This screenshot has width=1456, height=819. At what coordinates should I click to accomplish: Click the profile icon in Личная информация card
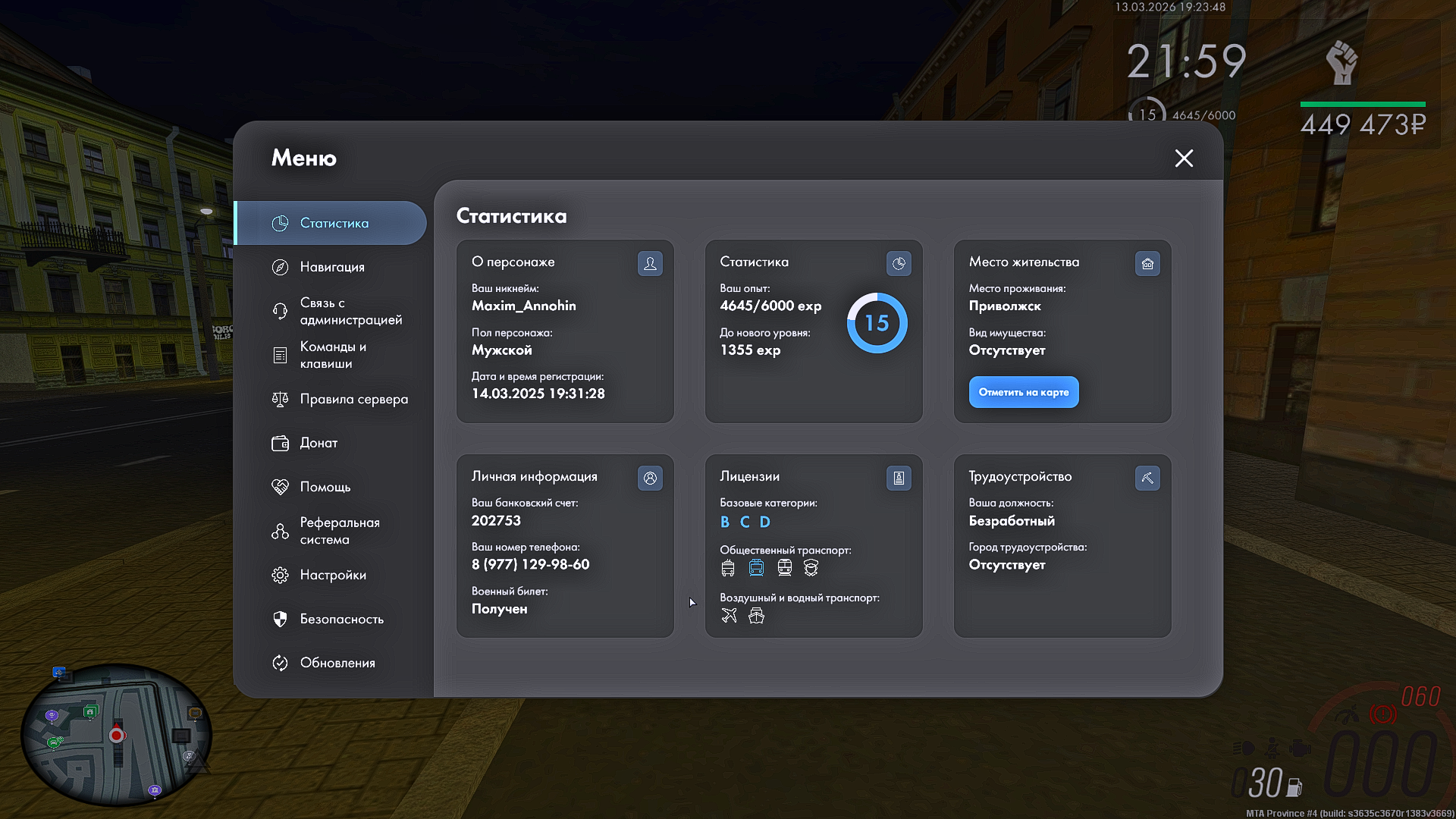[x=650, y=478]
